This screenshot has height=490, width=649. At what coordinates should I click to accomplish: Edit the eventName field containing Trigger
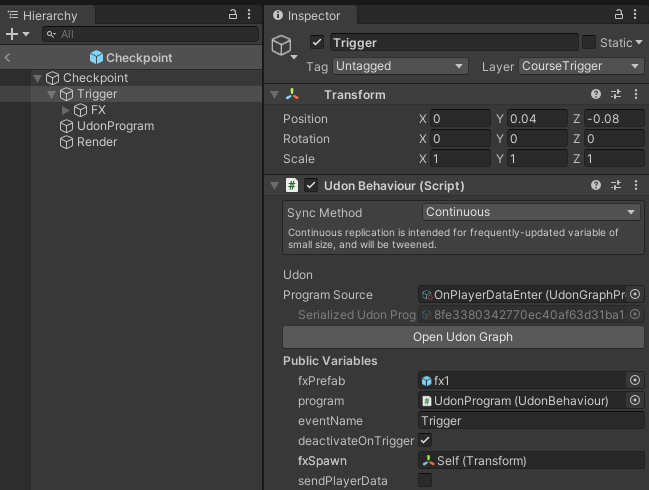click(x=531, y=421)
